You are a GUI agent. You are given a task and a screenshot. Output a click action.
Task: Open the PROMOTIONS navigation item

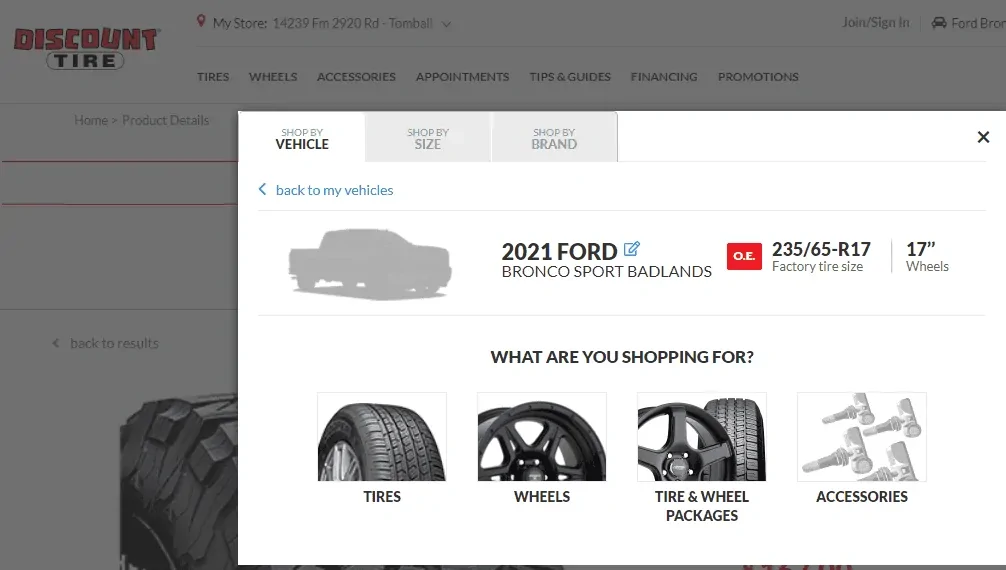758,76
